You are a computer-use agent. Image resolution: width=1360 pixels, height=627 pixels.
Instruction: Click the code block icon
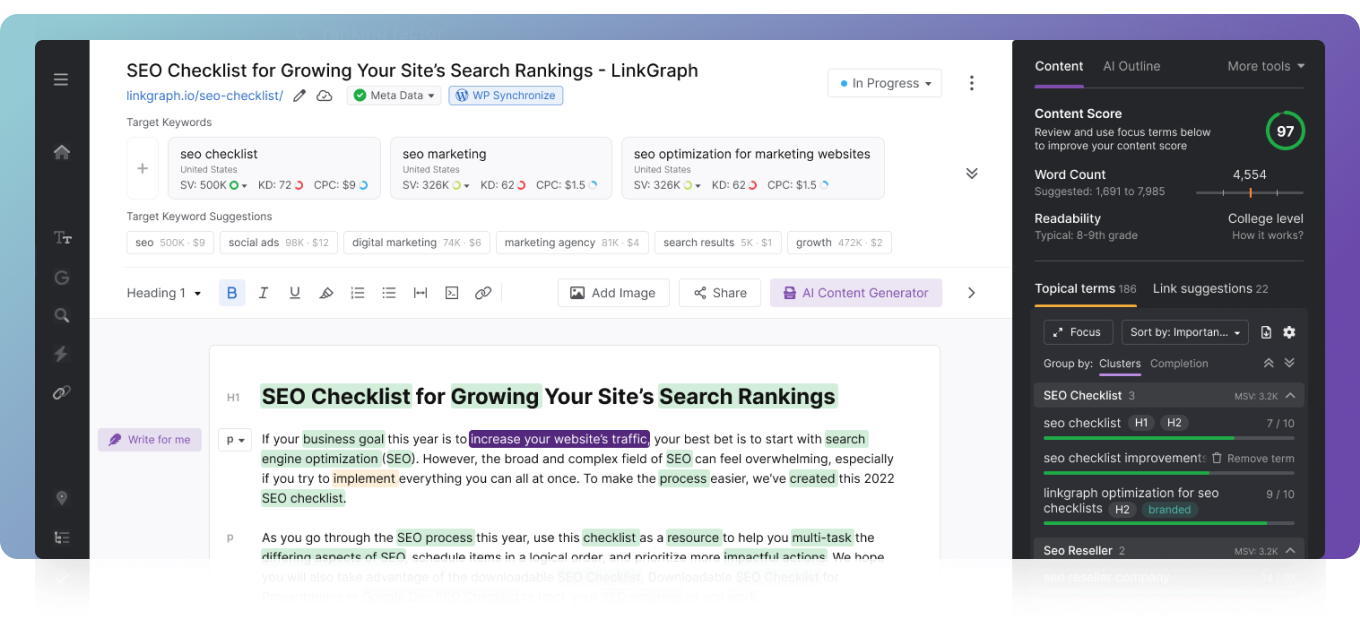tap(452, 293)
